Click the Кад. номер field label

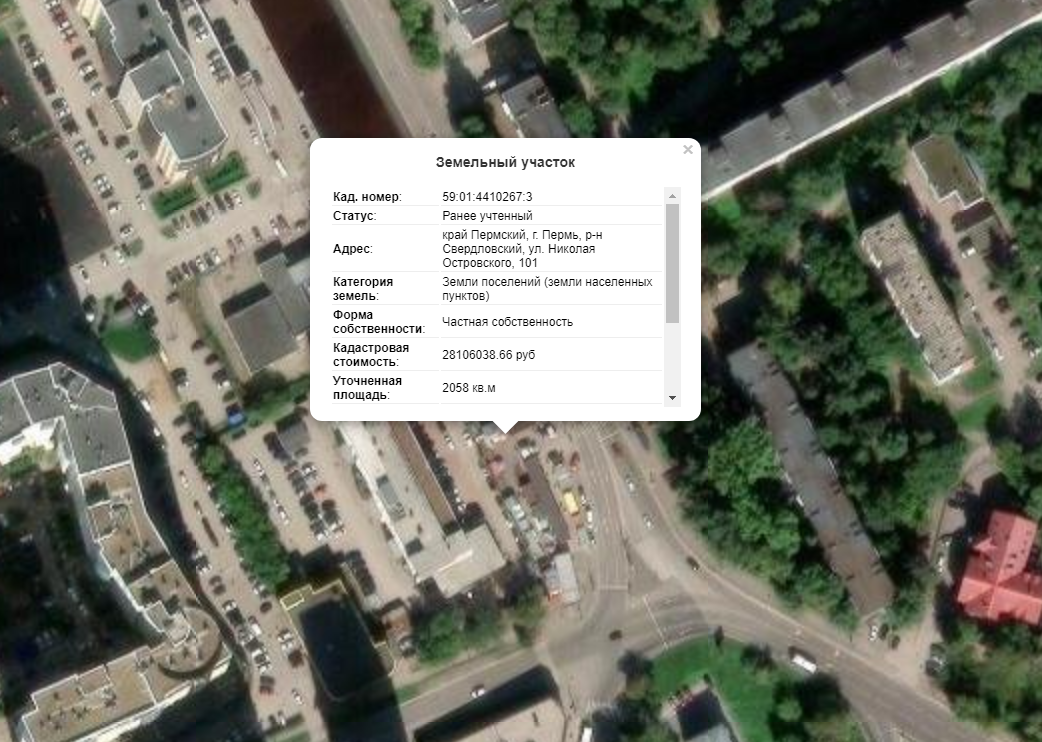pos(367,197)
